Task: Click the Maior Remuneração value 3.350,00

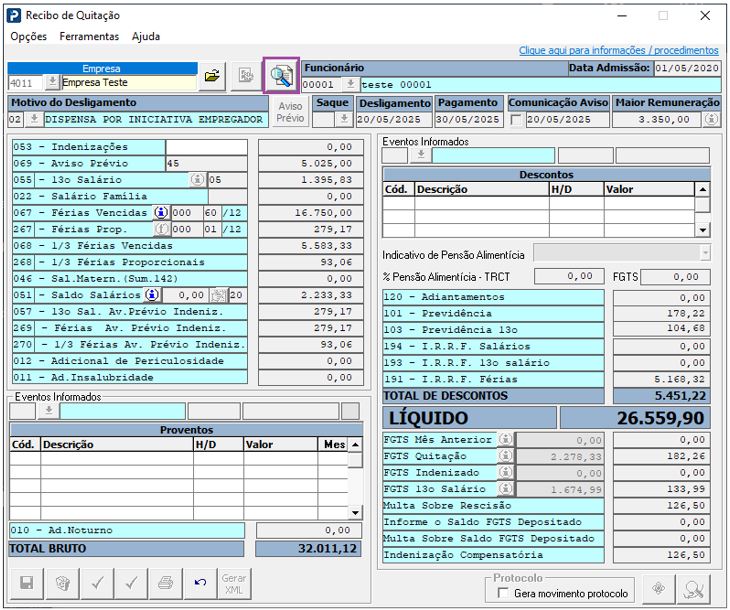Action: pyautogui.click(x=656, y=120)
